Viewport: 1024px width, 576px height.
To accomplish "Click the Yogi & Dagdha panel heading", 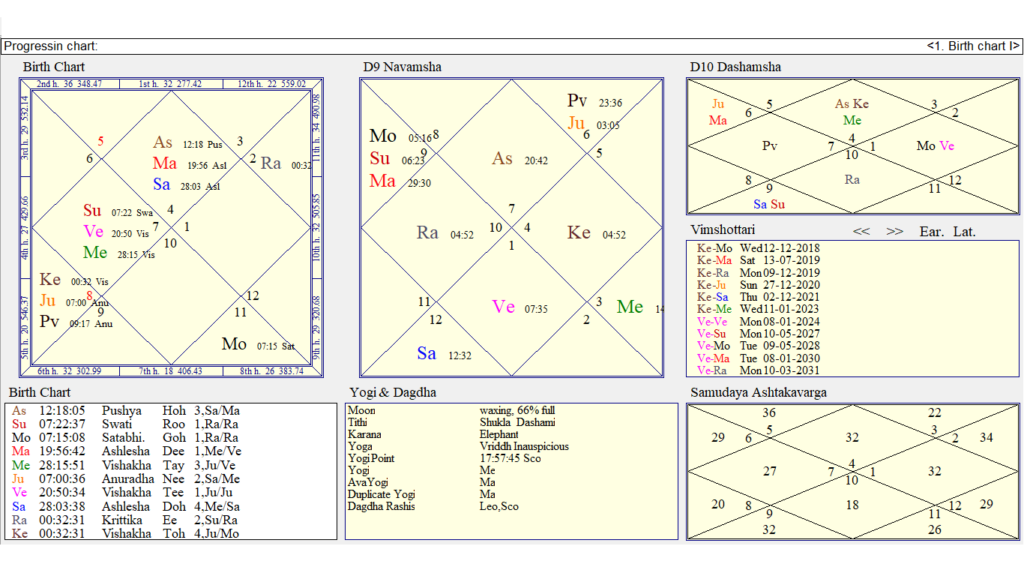I will click(x=392, y=392).
